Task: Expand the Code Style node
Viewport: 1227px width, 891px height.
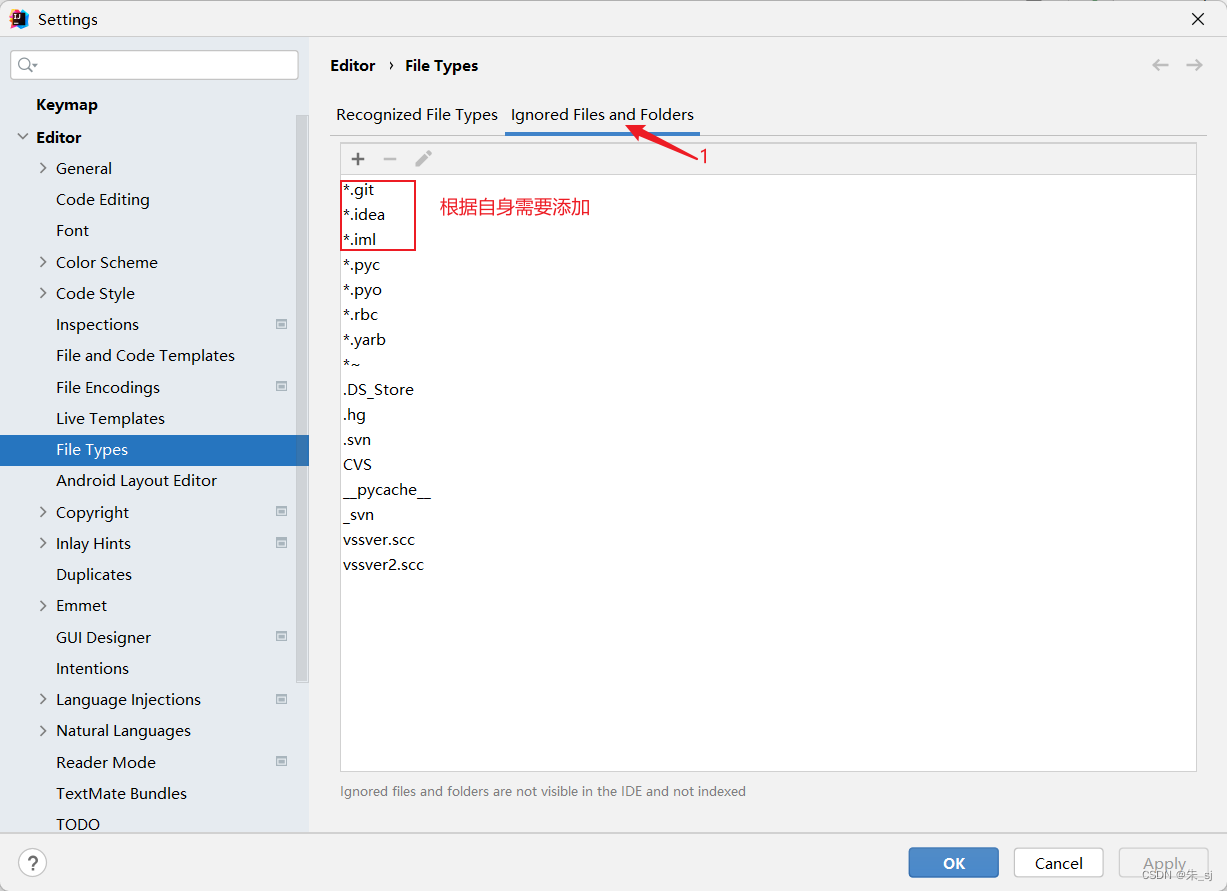Action: point(41,293)
